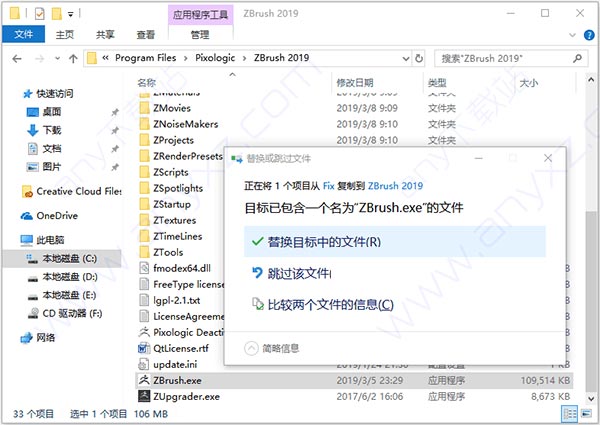600x425 pixels.
Task: Select fmodex64.dll file
Action: (182, 269)
